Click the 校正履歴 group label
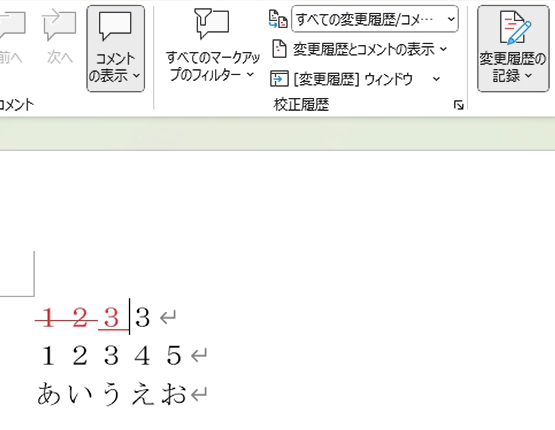The height and width of the screenshot is (430, 555). pyautogui.click(x=301, y=105)
